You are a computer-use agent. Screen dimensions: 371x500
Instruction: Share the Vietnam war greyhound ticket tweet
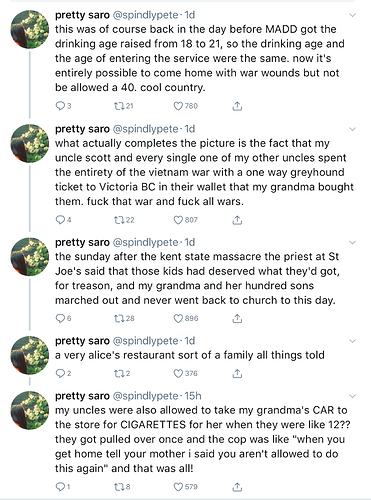pos(237,220)
